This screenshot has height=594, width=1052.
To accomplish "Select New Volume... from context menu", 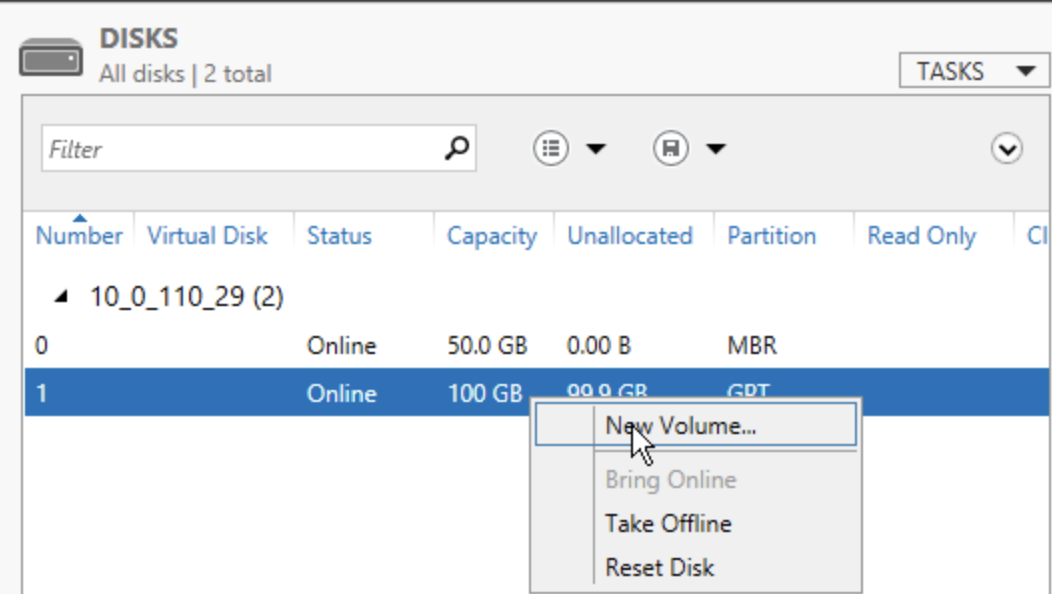I will (x=680, y=425).
